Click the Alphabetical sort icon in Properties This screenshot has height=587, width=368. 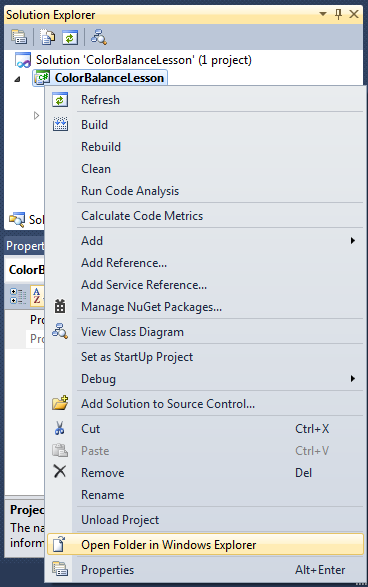coord(37,296)
